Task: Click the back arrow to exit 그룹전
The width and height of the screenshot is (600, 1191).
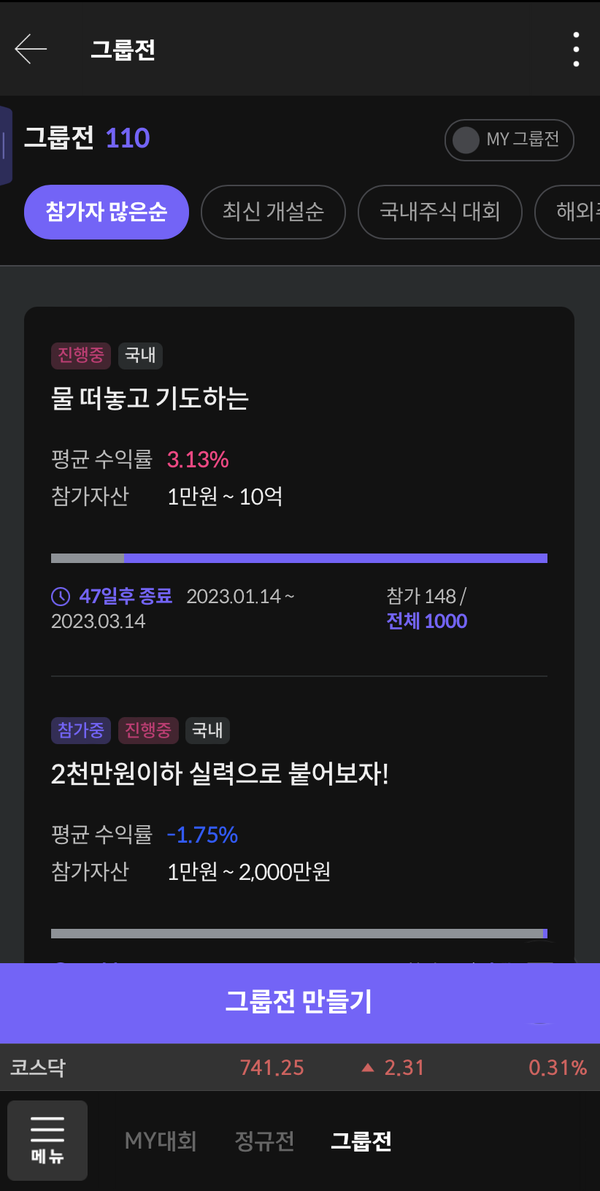Action: 31,48
